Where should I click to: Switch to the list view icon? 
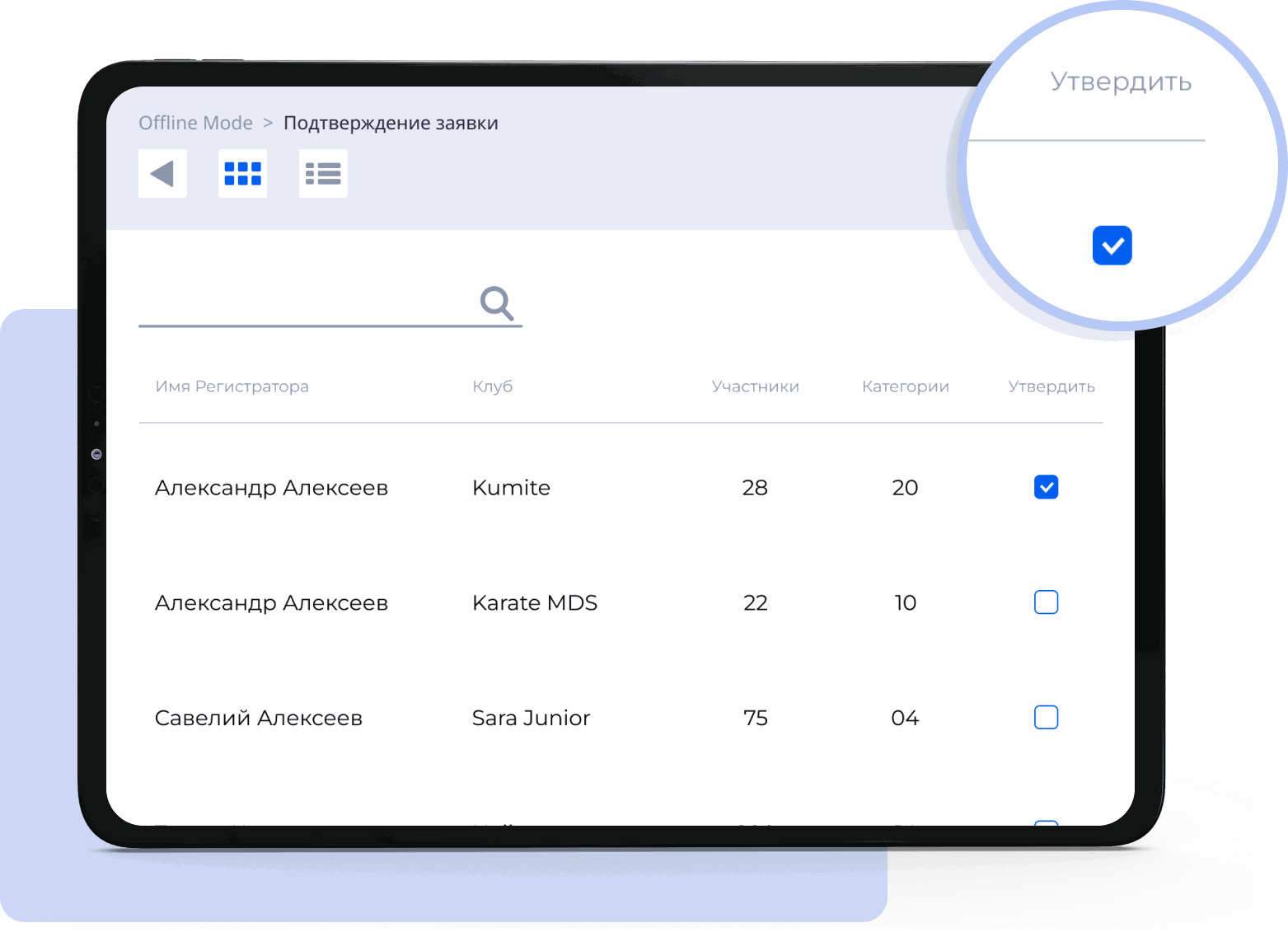click(323, 174)
